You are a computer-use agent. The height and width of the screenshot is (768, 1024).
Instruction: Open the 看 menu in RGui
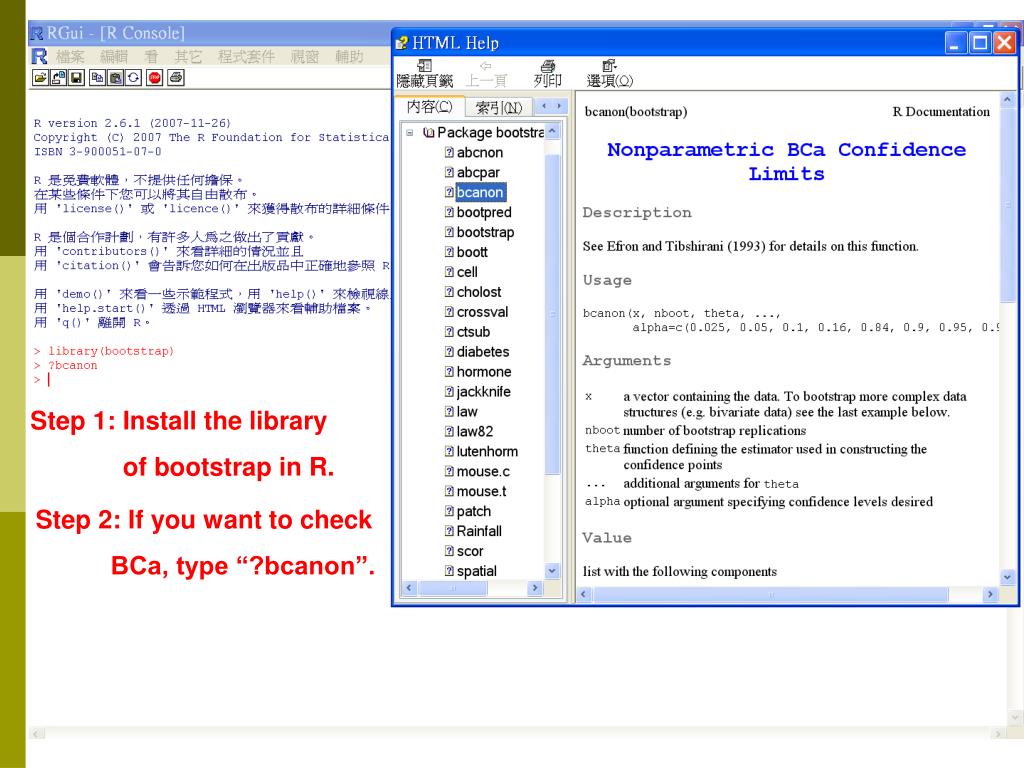click(x=152, y=57)
